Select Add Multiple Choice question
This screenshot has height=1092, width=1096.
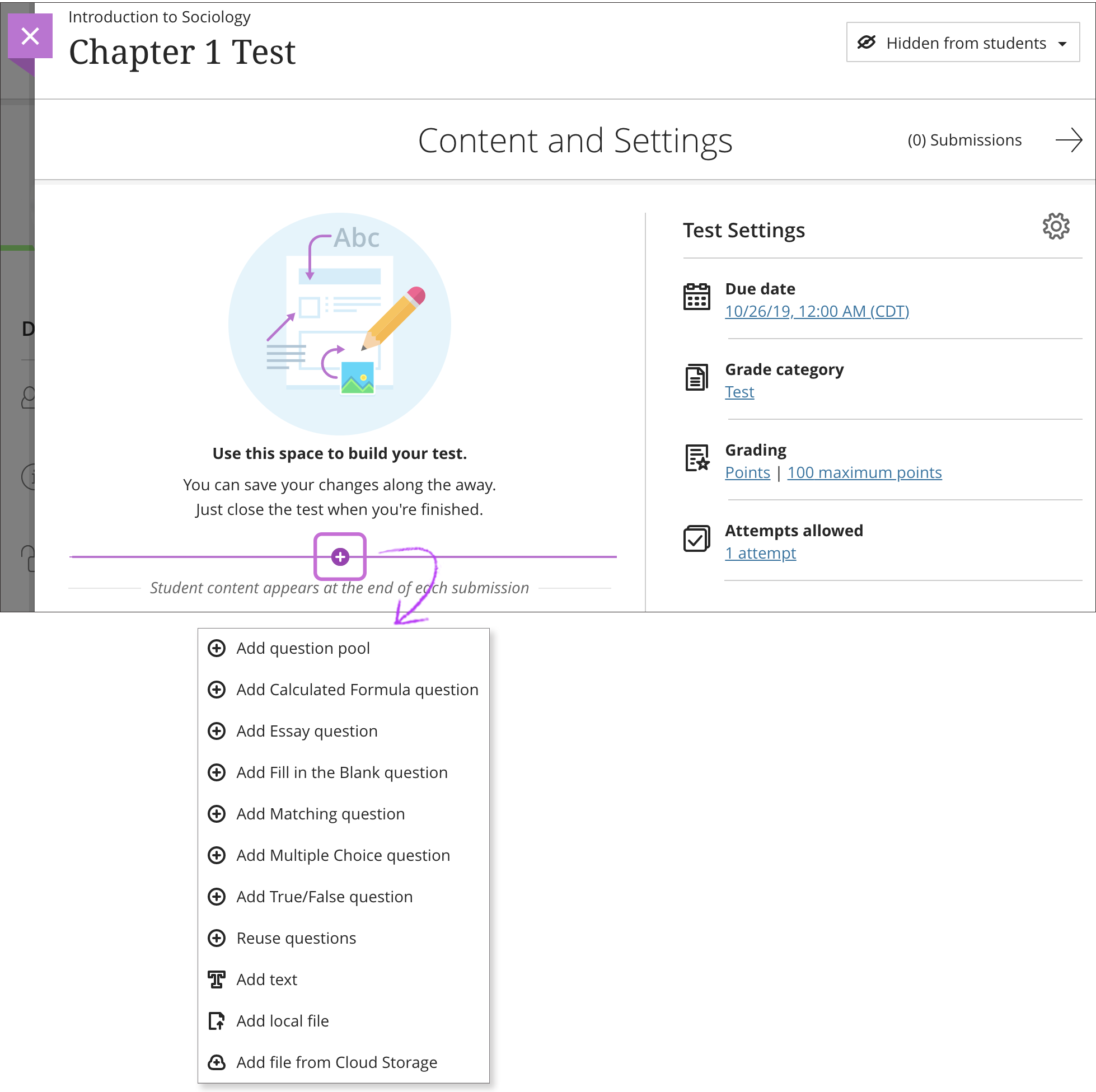point(343,855)
